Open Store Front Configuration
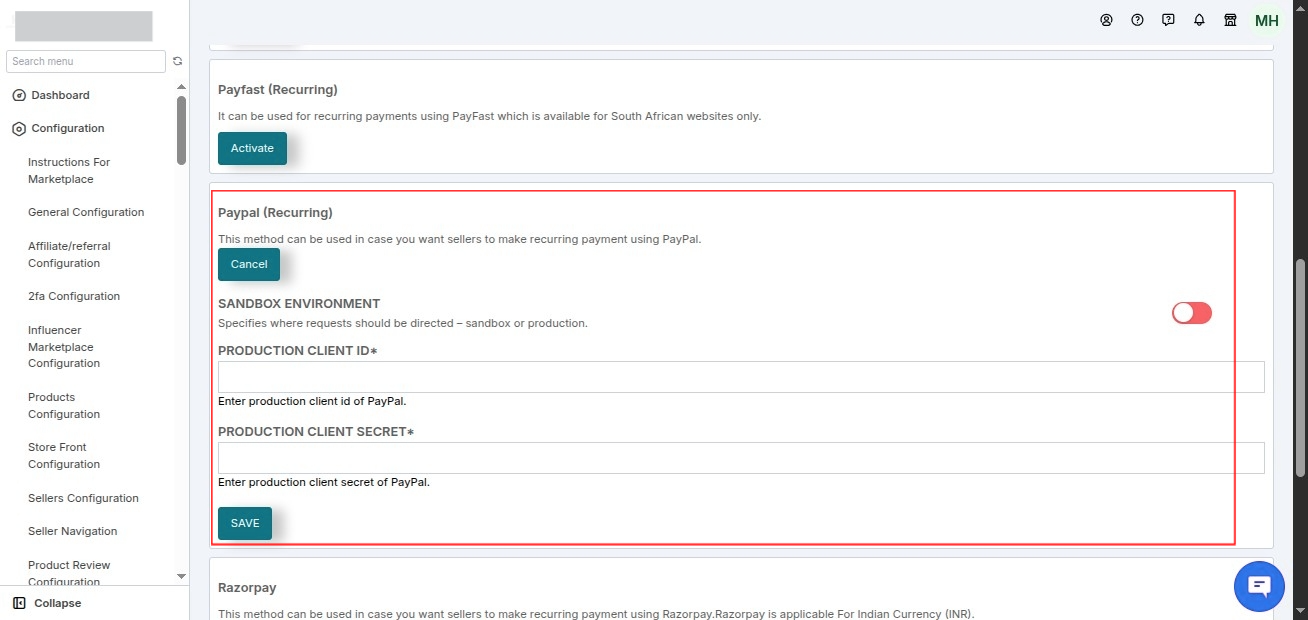Viewport: 1308px width, 620px height. [64, 456]
